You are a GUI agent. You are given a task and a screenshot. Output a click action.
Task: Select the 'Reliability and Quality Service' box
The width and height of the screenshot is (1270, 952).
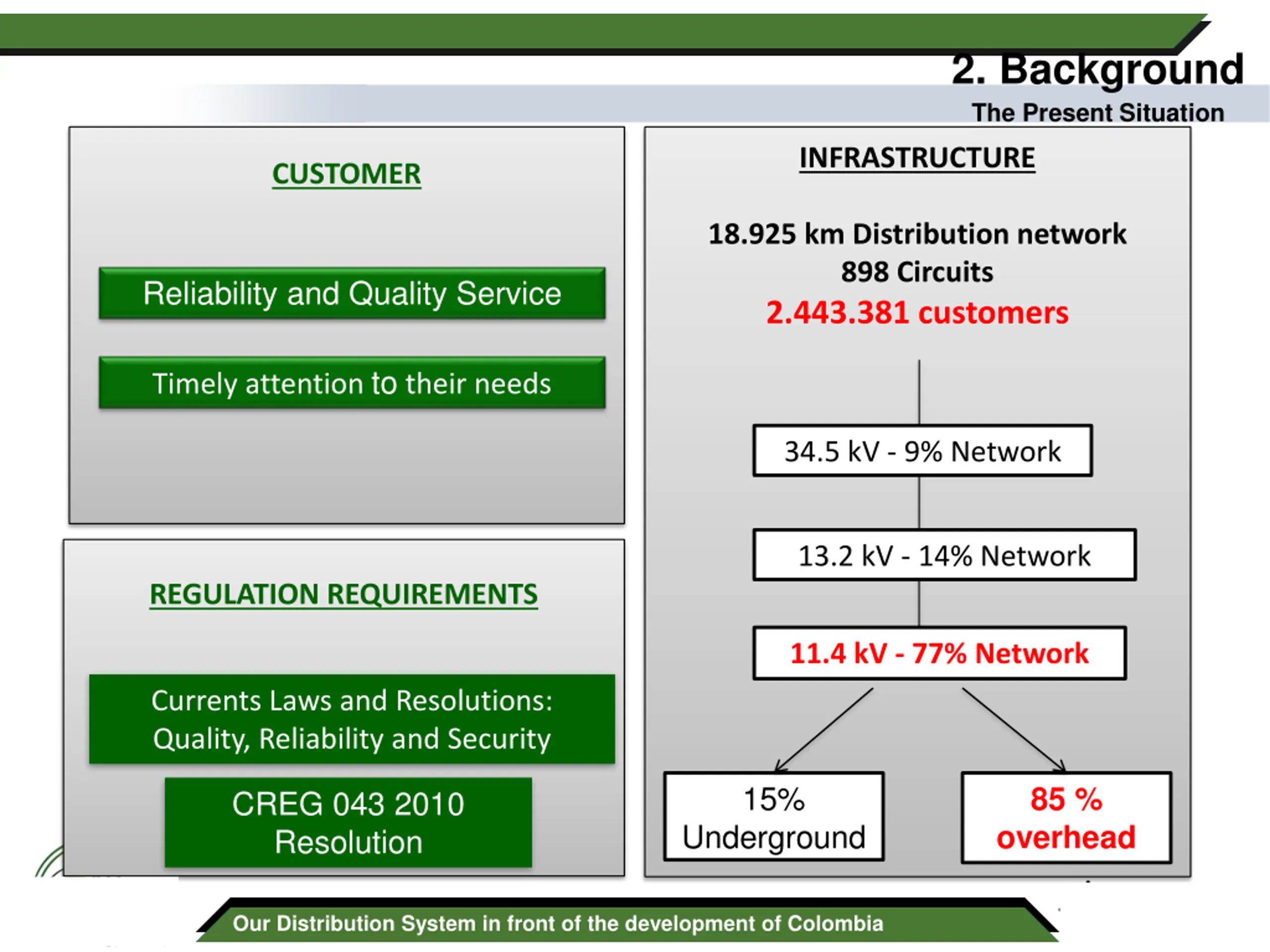pyautogui.click(x=352, y=293)
